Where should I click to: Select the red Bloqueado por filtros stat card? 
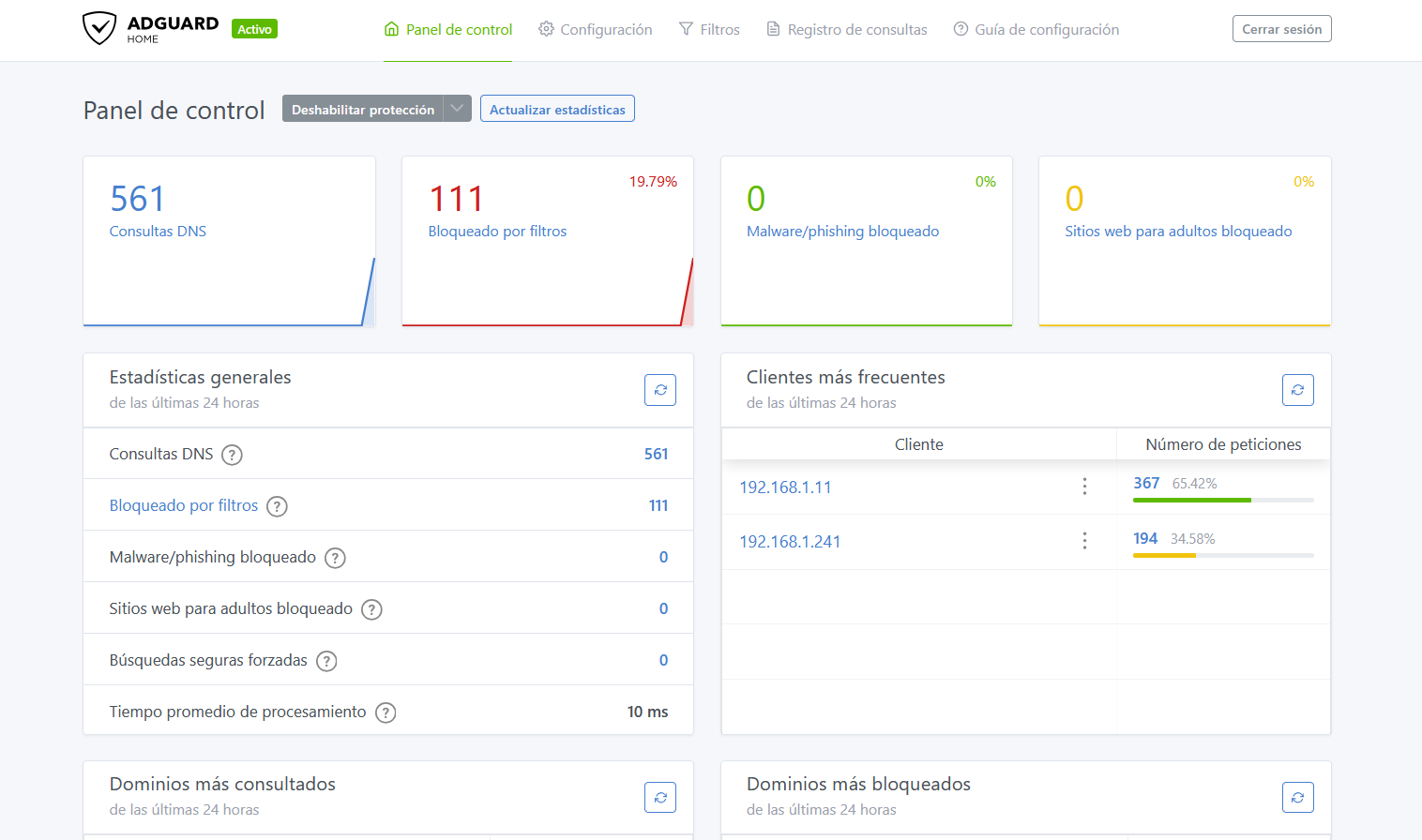coord(547,241)
